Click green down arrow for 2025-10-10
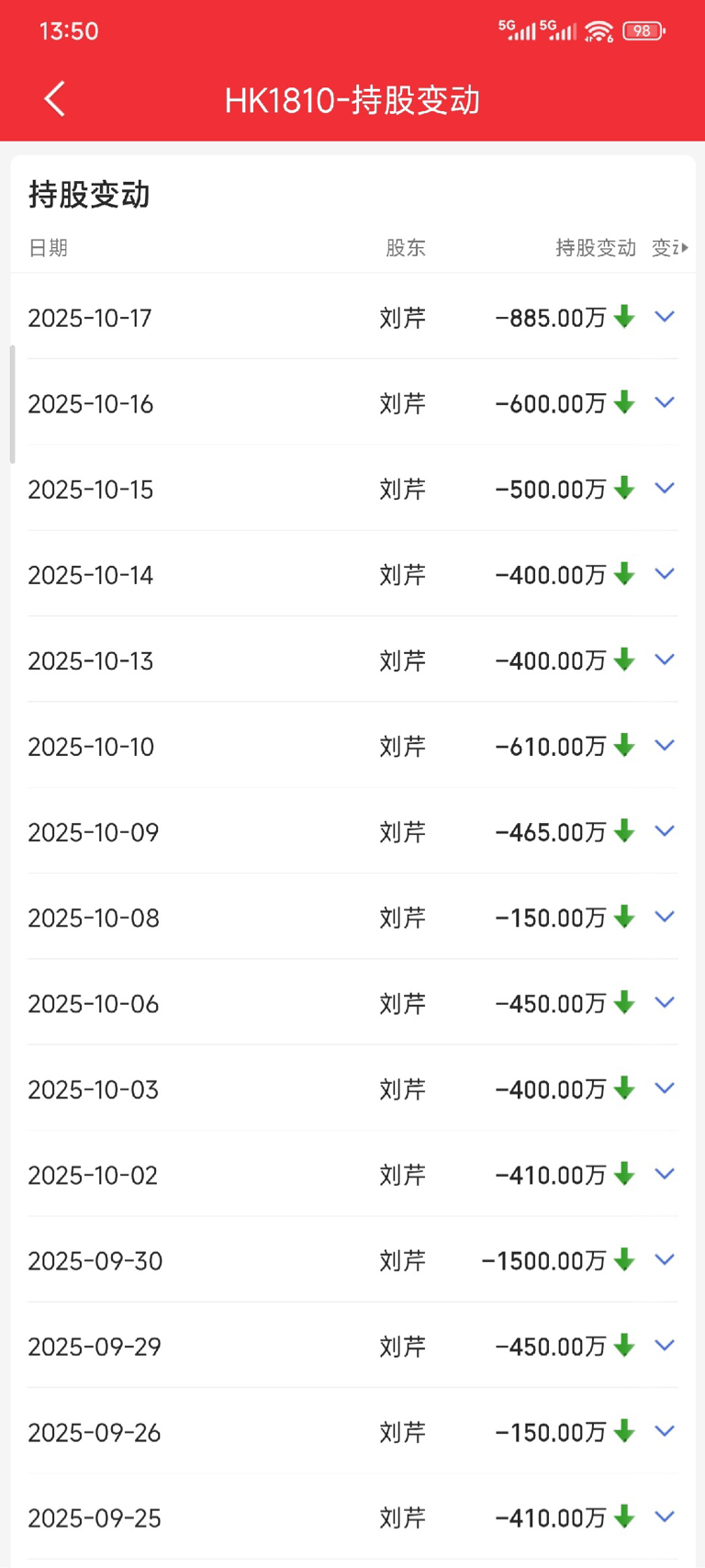705x1568 pixels. pos(624,745)
